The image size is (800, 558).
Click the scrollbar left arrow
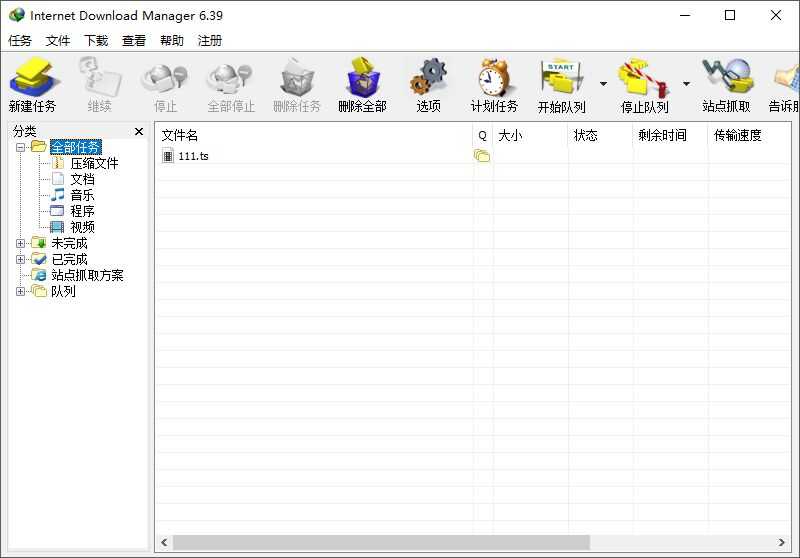[x=164, y=542]
